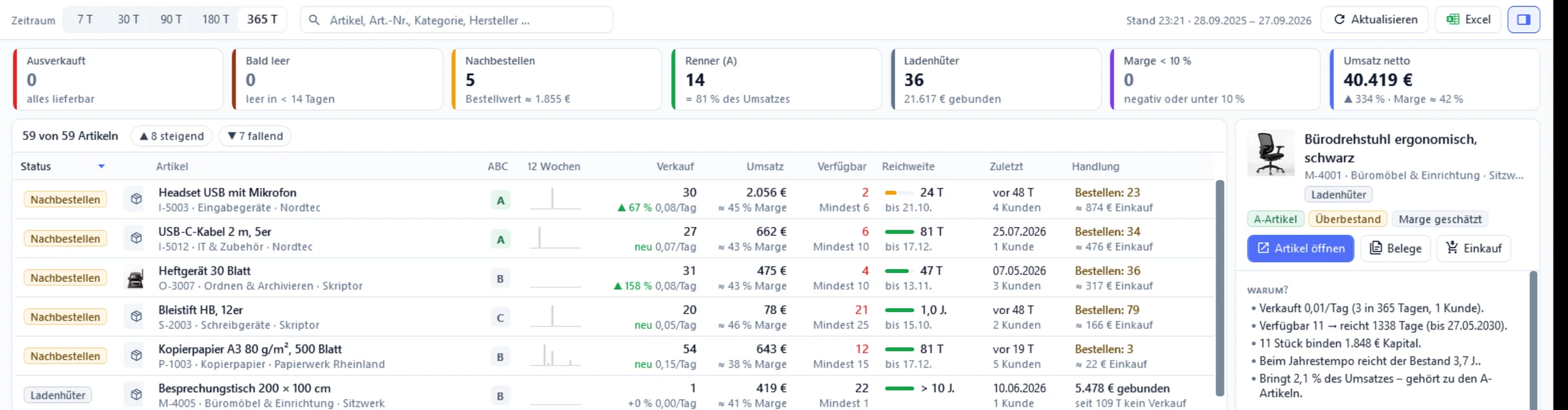Select the 180 T time range
The width and height of the screenshot is (1568, 410).
216,20
